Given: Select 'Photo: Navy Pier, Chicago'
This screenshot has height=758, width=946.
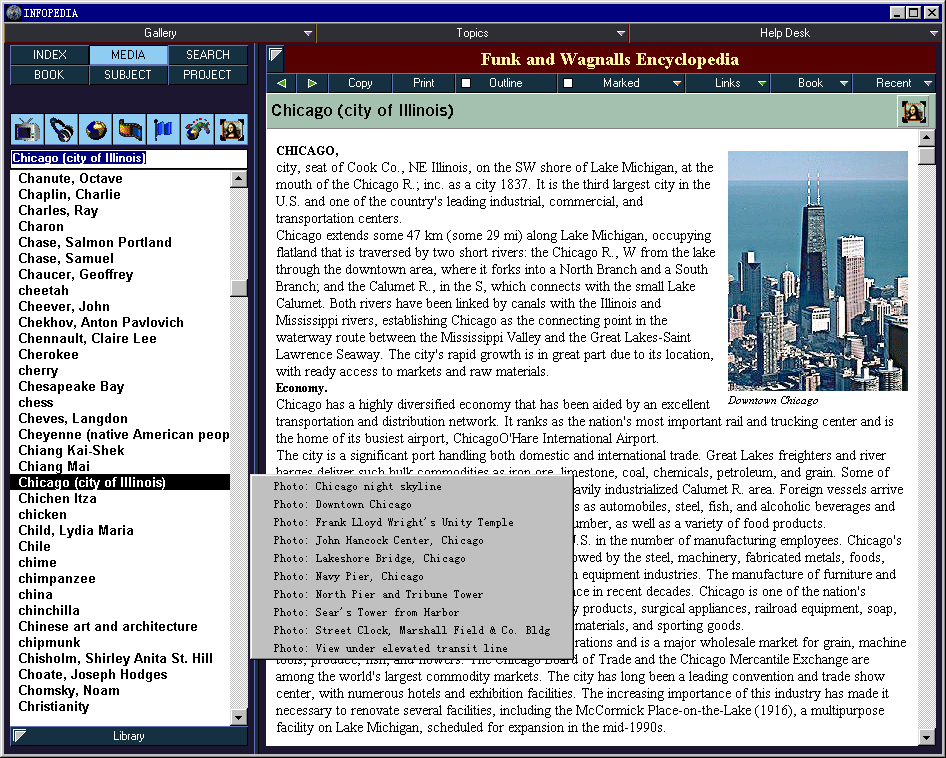Looking at the screenshot, I should [x=411, y=576].
